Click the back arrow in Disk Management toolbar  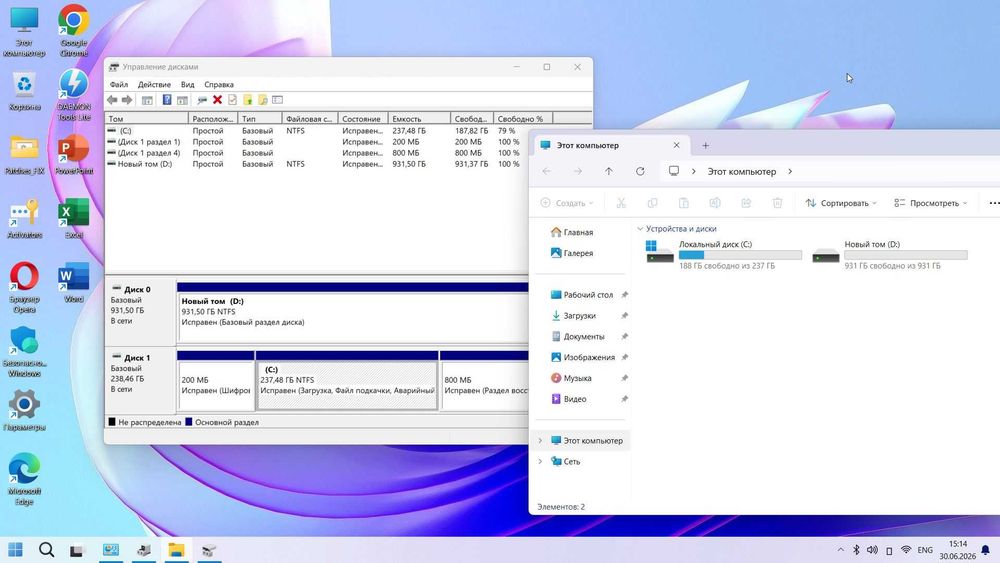112,100
